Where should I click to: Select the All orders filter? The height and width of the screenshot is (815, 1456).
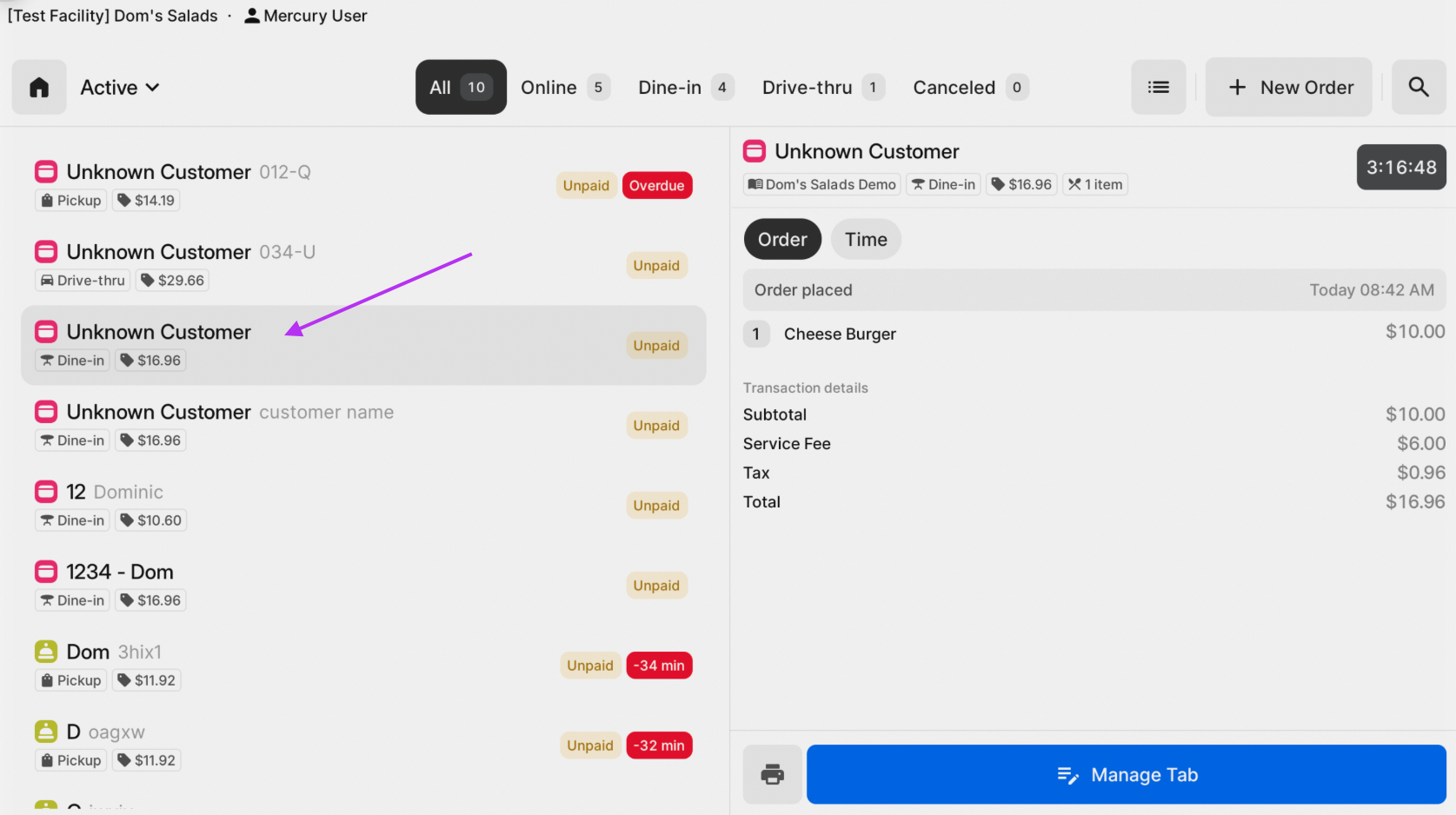coord(461,87)
